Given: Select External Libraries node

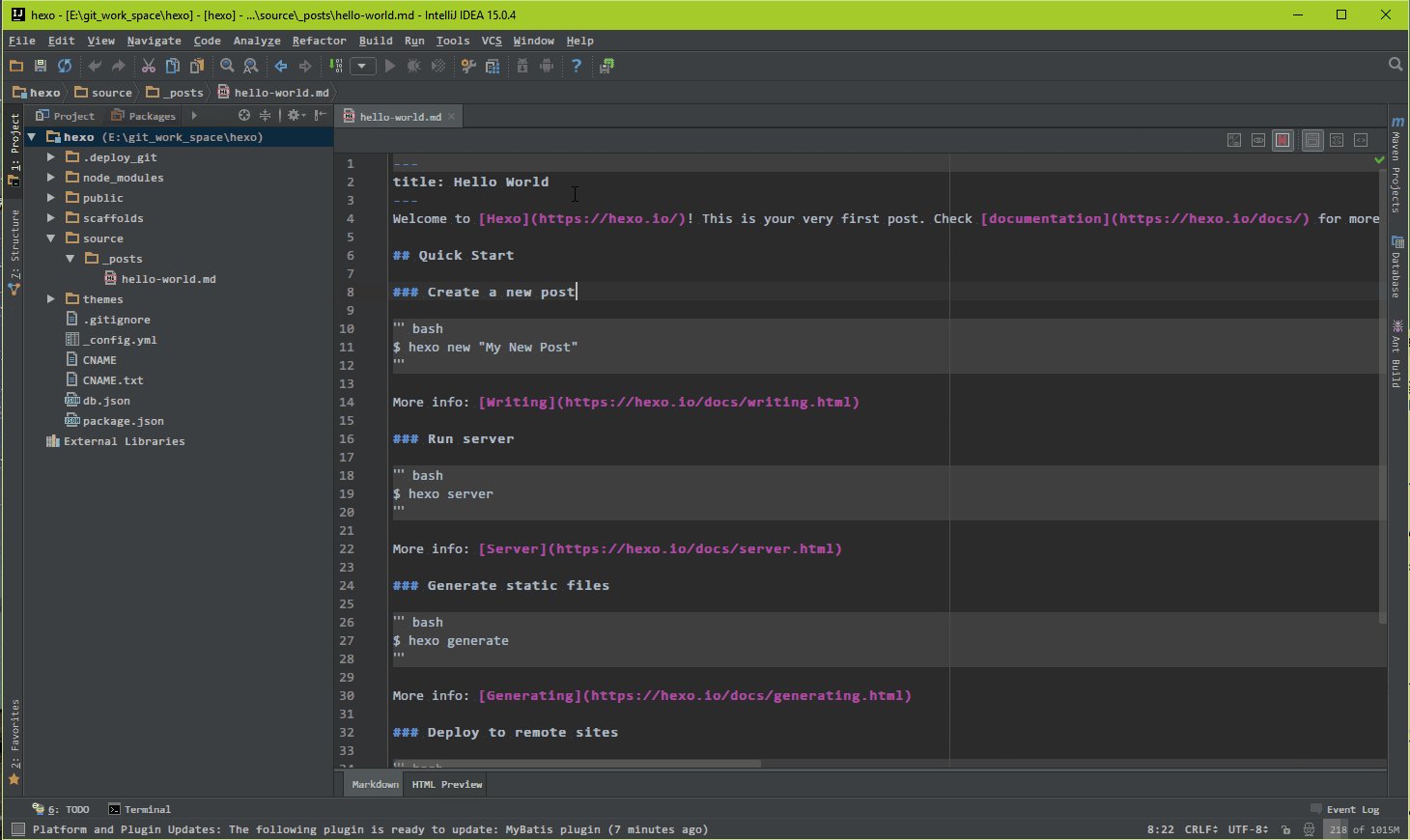Looking at the screenshot, I should pyautogui.click(x=116, y=441).
